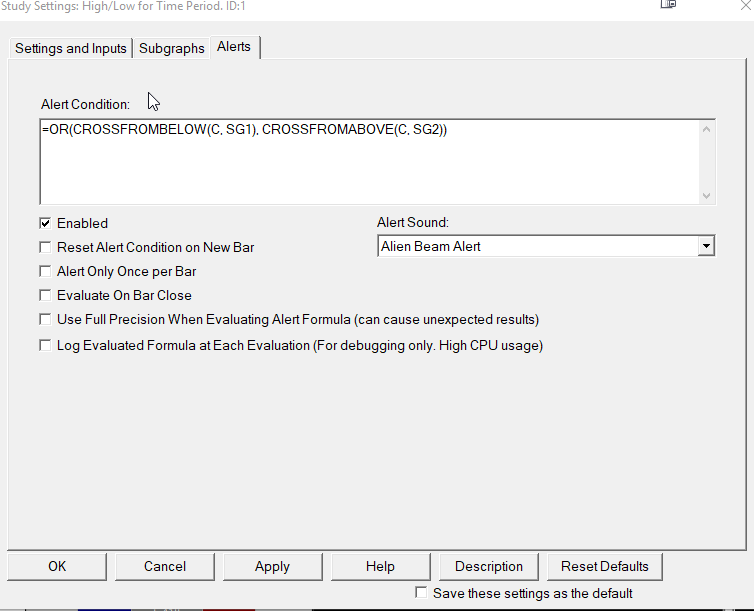754x611 pixels.
Task: Select the Alerts tab
Action: point(234,47)
